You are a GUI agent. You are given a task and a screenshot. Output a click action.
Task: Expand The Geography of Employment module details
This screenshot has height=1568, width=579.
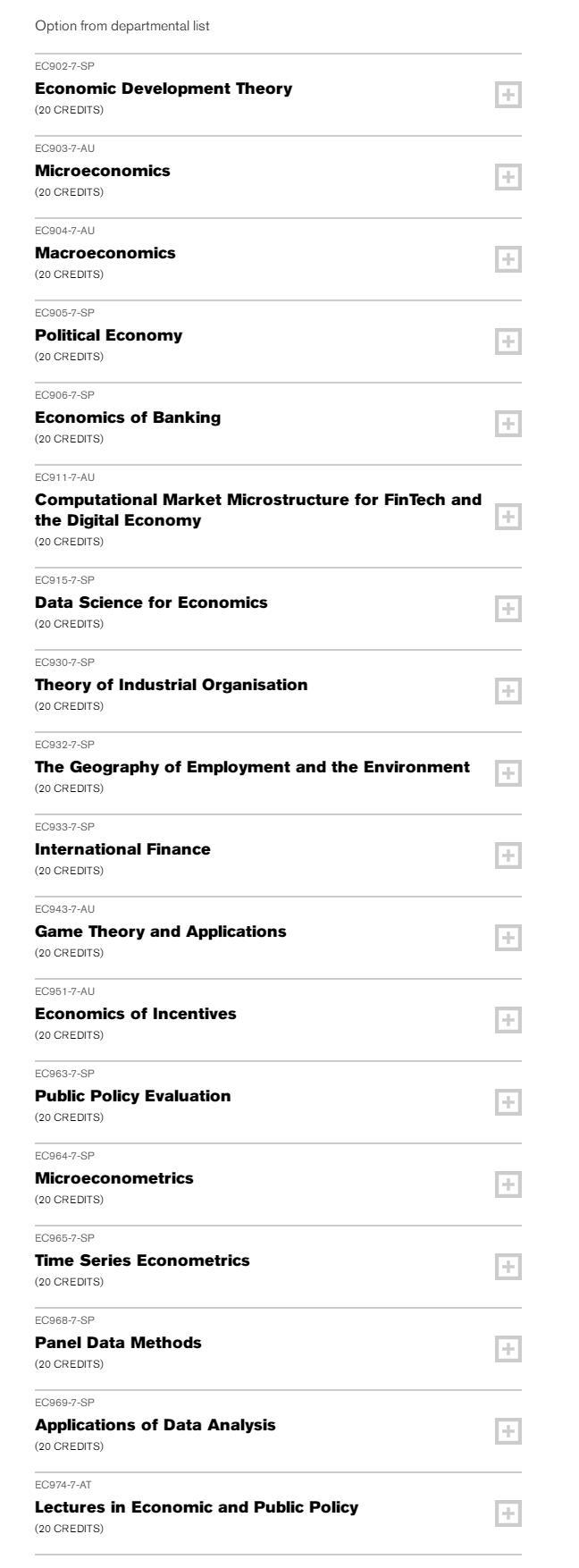(508, 773)
